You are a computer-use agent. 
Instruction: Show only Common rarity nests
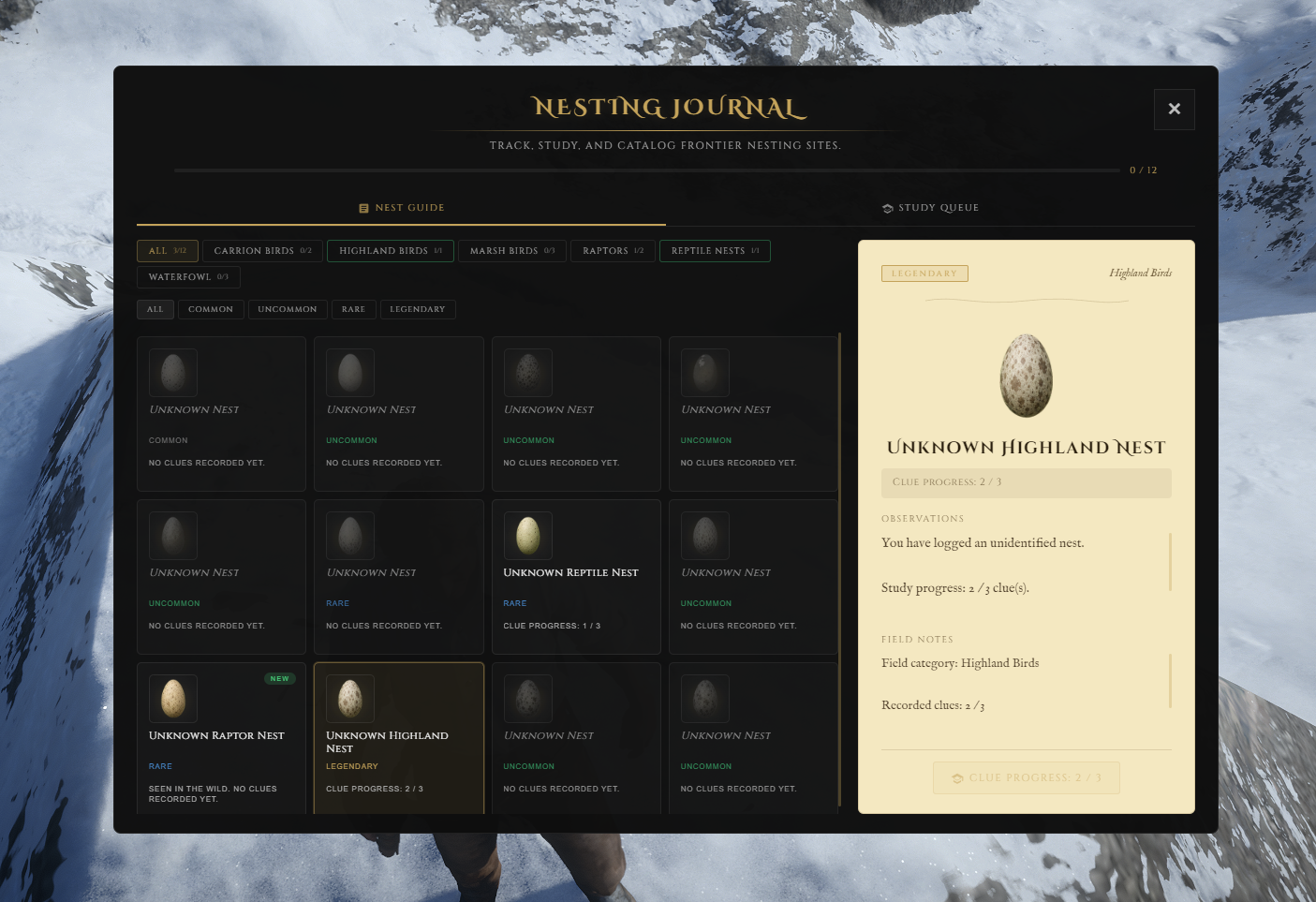click(211, 309)
